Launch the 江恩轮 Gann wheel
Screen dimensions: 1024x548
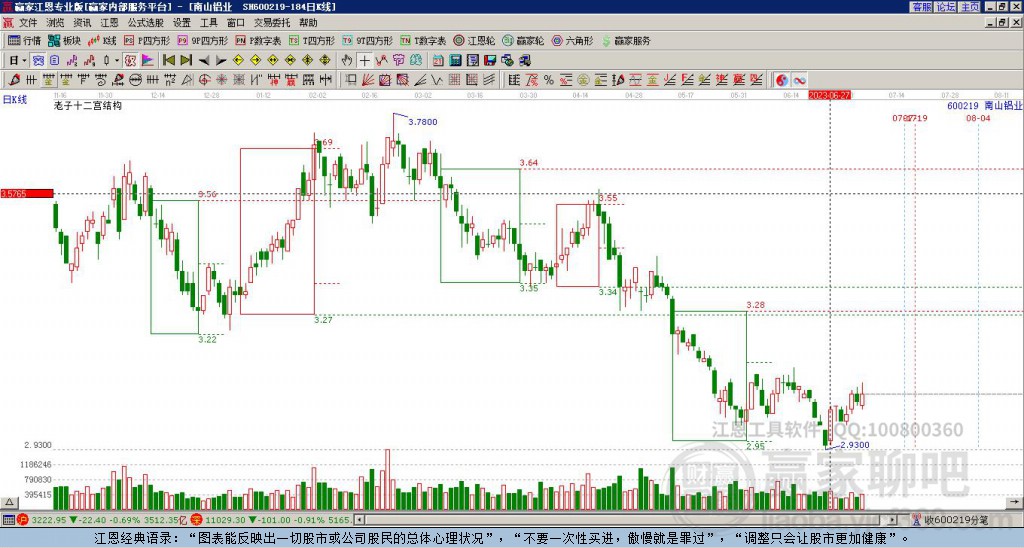click(474, 40)
